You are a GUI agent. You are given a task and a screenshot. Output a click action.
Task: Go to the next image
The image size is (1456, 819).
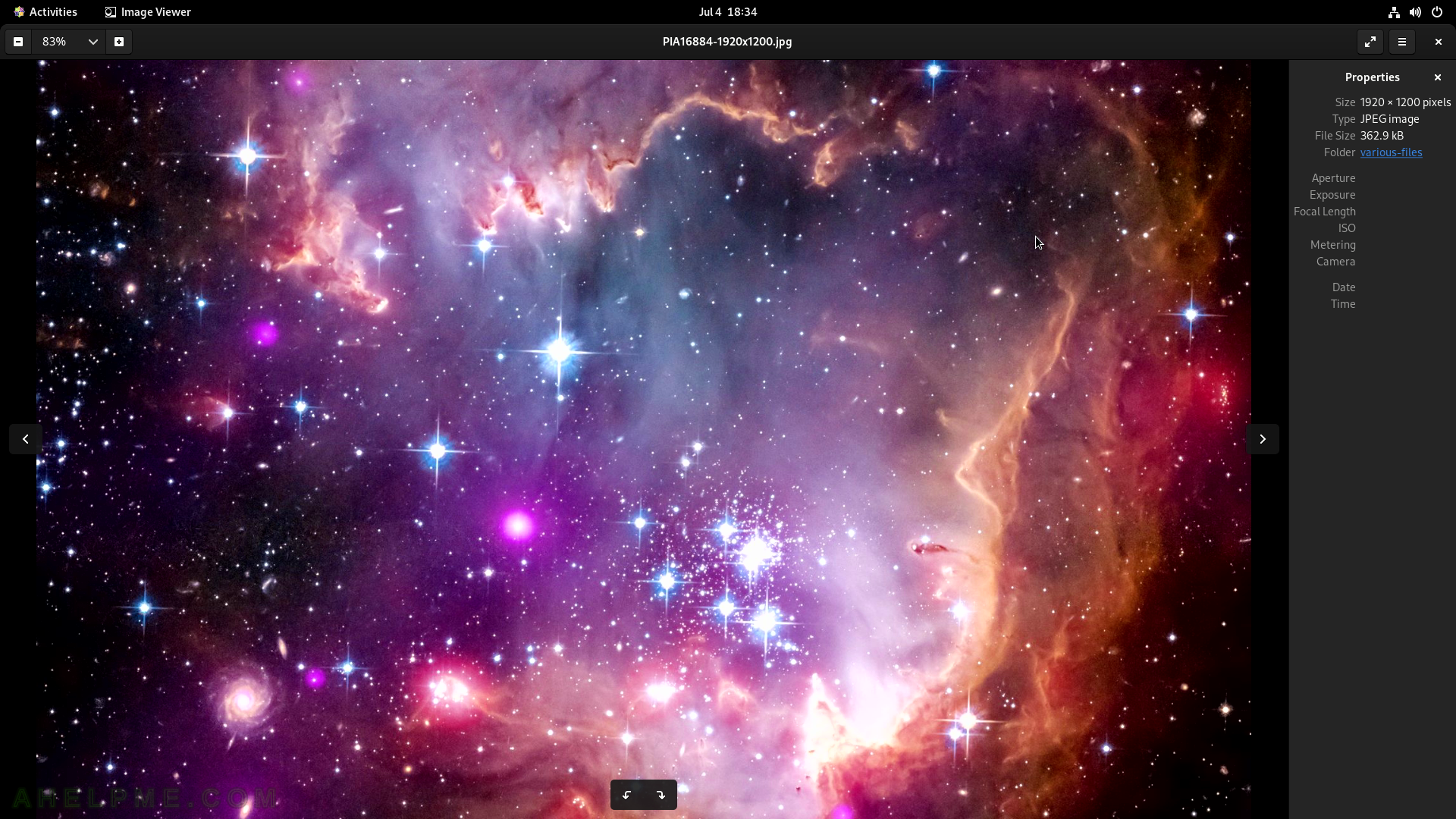(x=1263, y=439)
